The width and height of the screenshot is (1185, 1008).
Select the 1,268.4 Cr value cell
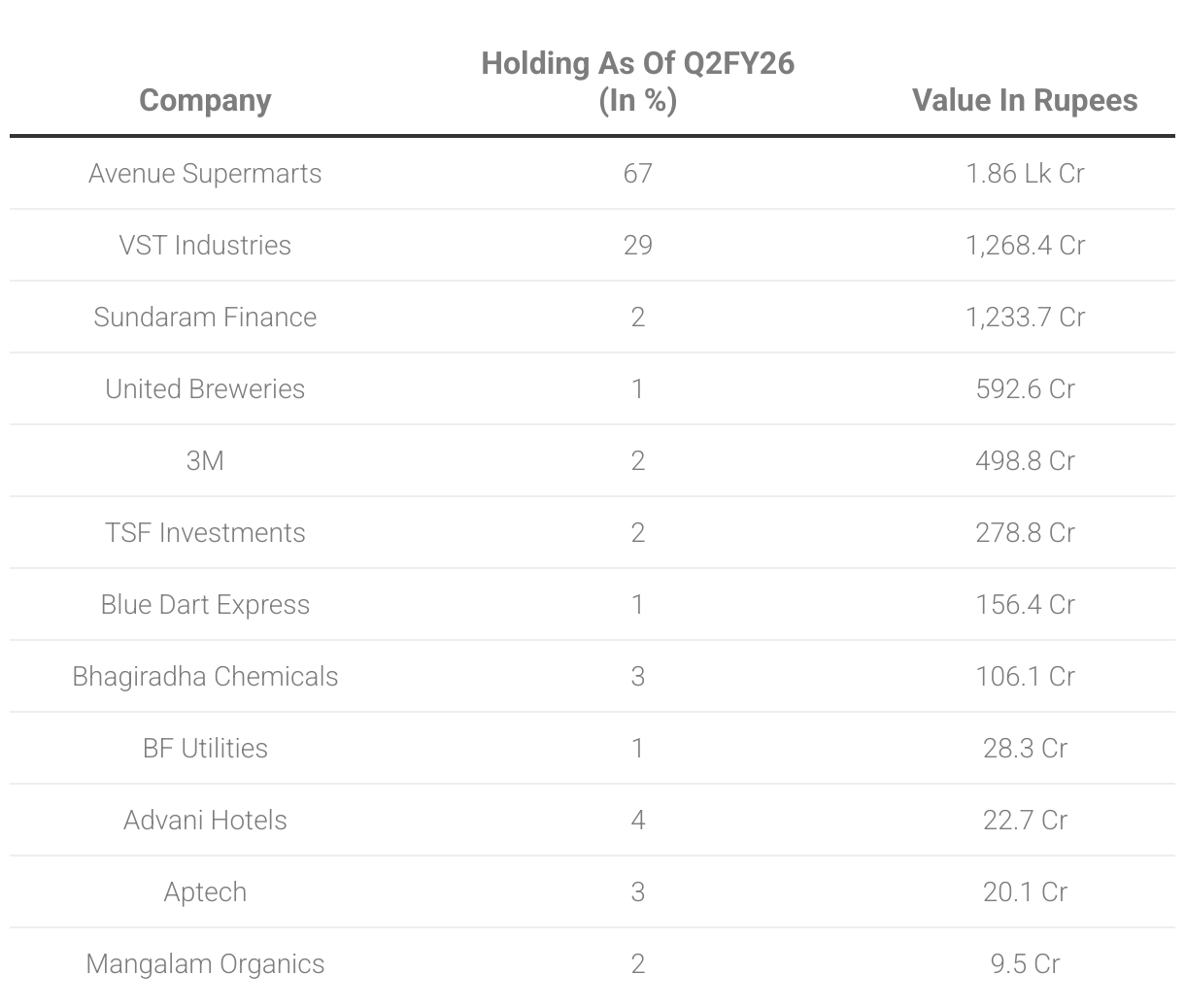(x=1025, y=245)
